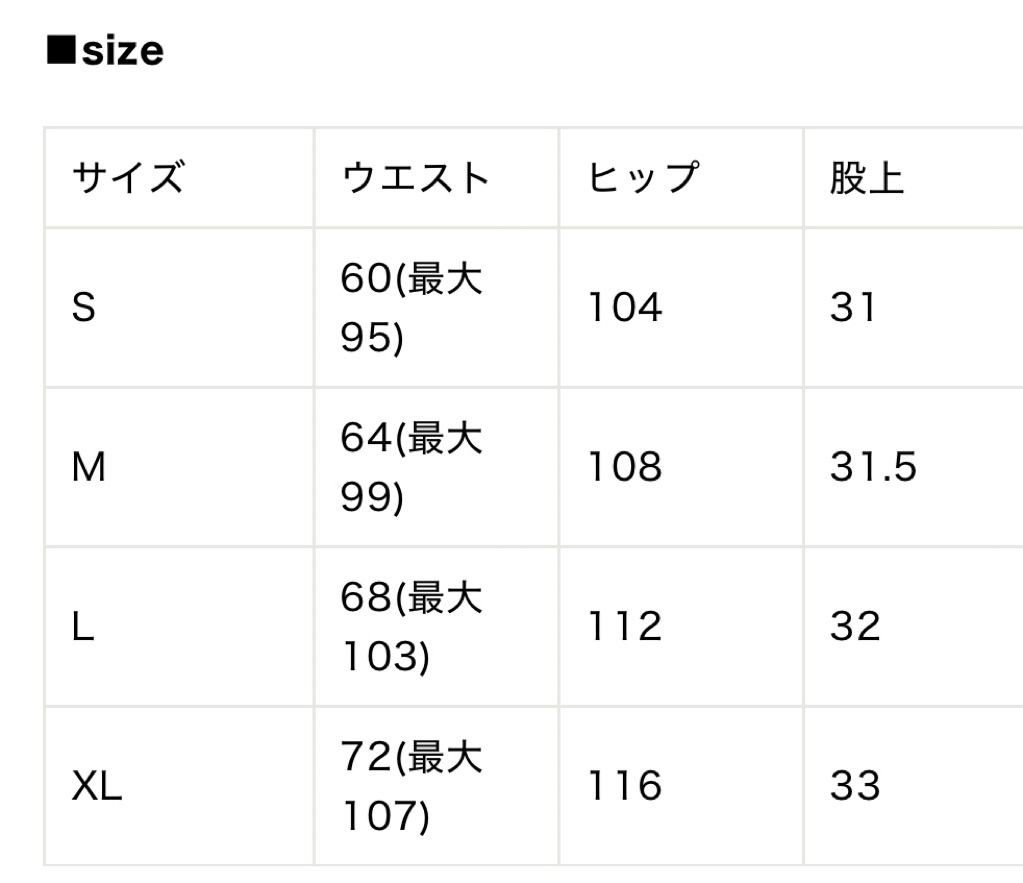Select the L size row label

pos(83,627)
